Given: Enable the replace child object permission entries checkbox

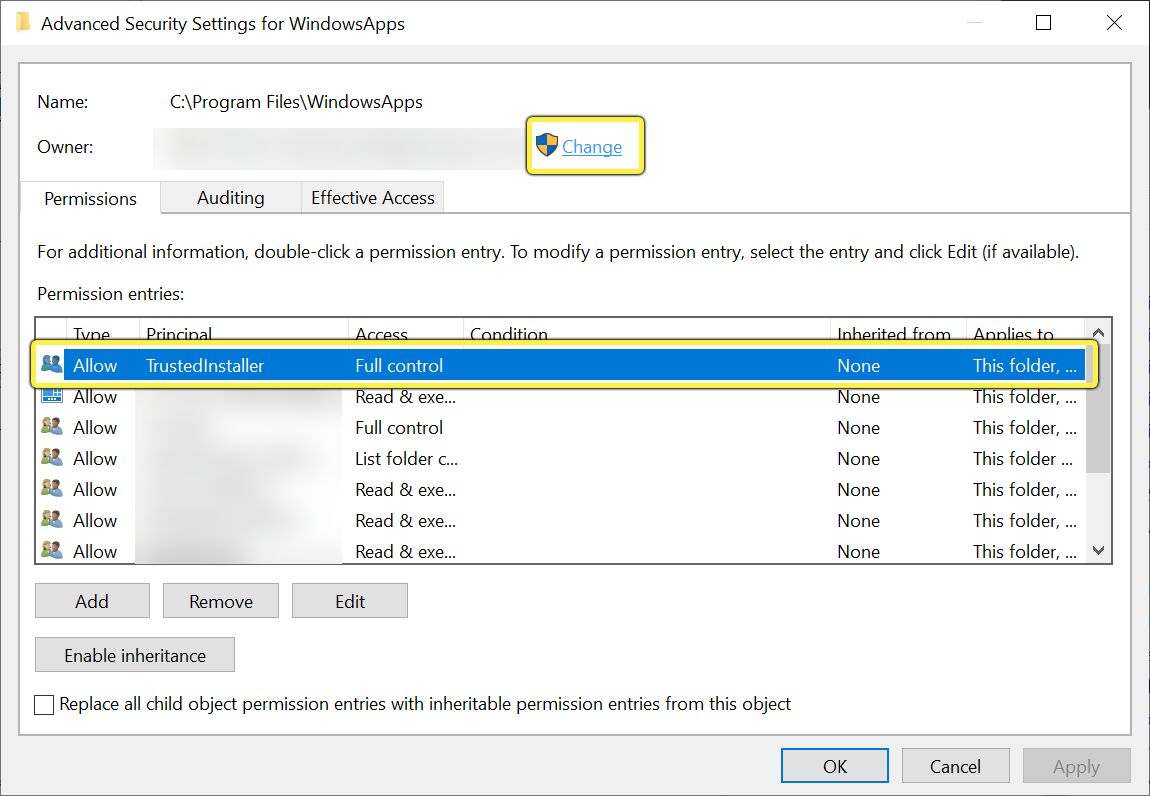Looking at the screenshot, I should click(44, 704).
